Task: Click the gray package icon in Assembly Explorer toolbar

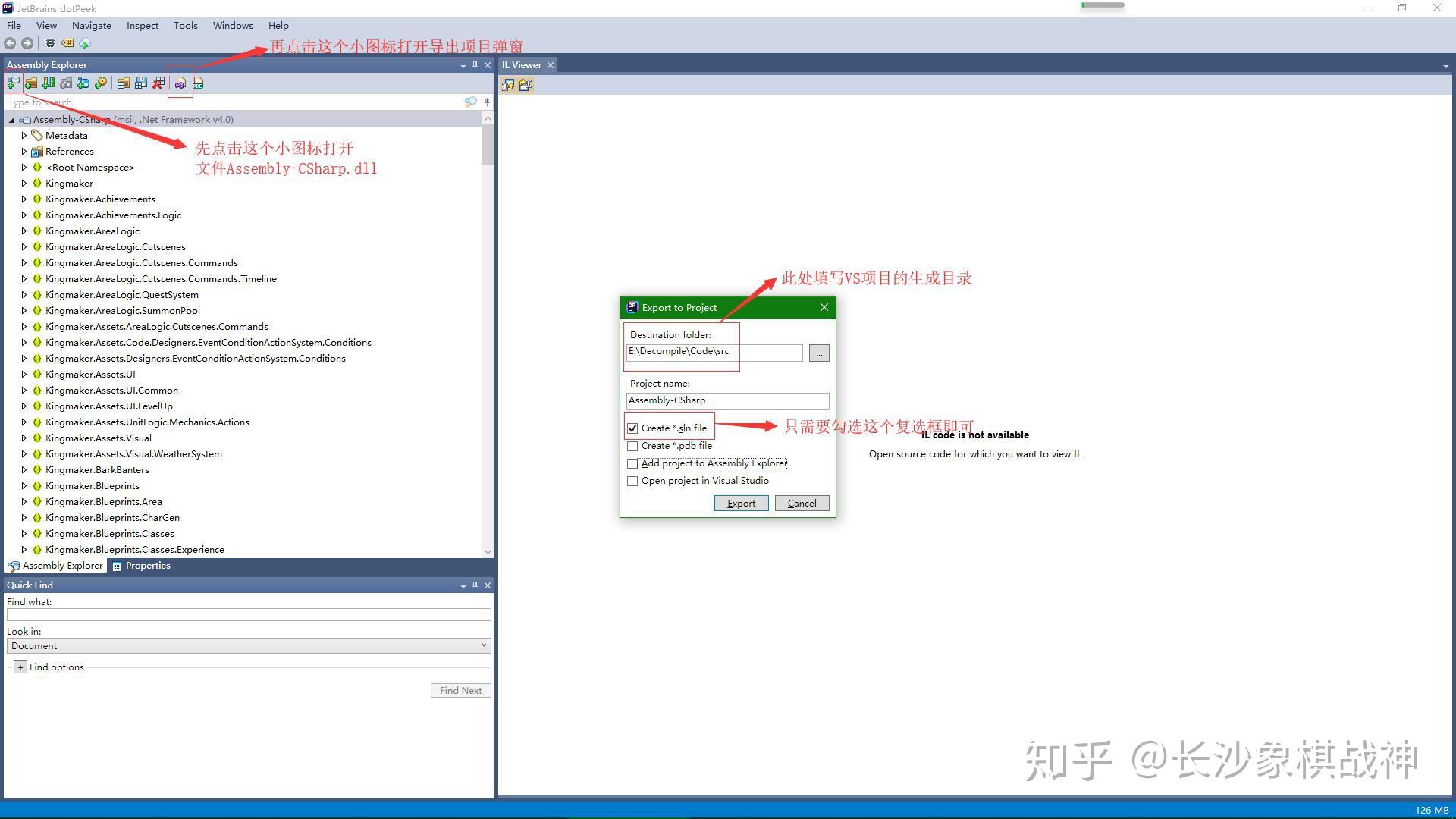Action: pos(66,83)
